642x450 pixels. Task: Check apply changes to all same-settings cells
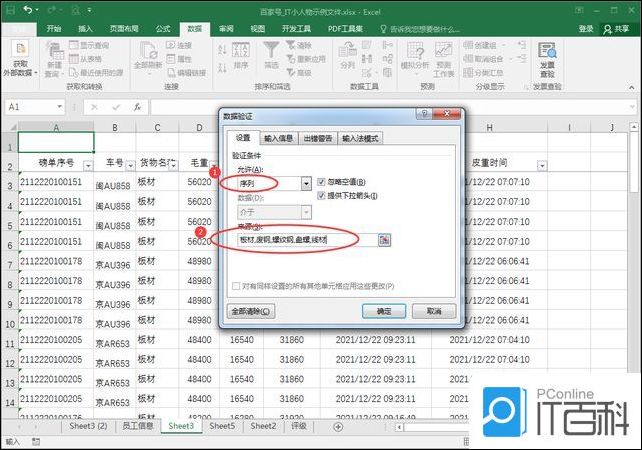tap(236, 286)
